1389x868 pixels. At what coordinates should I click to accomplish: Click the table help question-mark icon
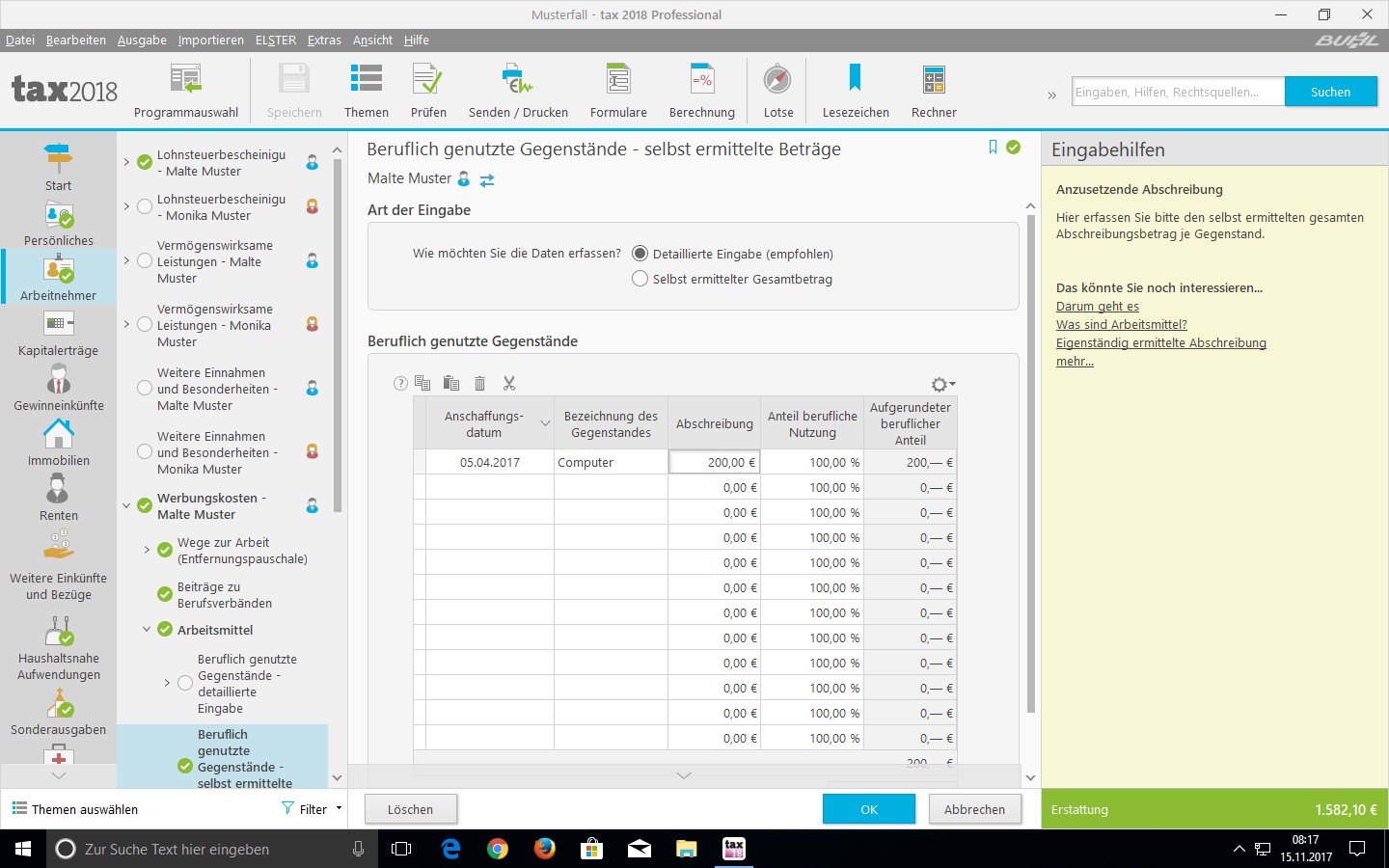400,383
